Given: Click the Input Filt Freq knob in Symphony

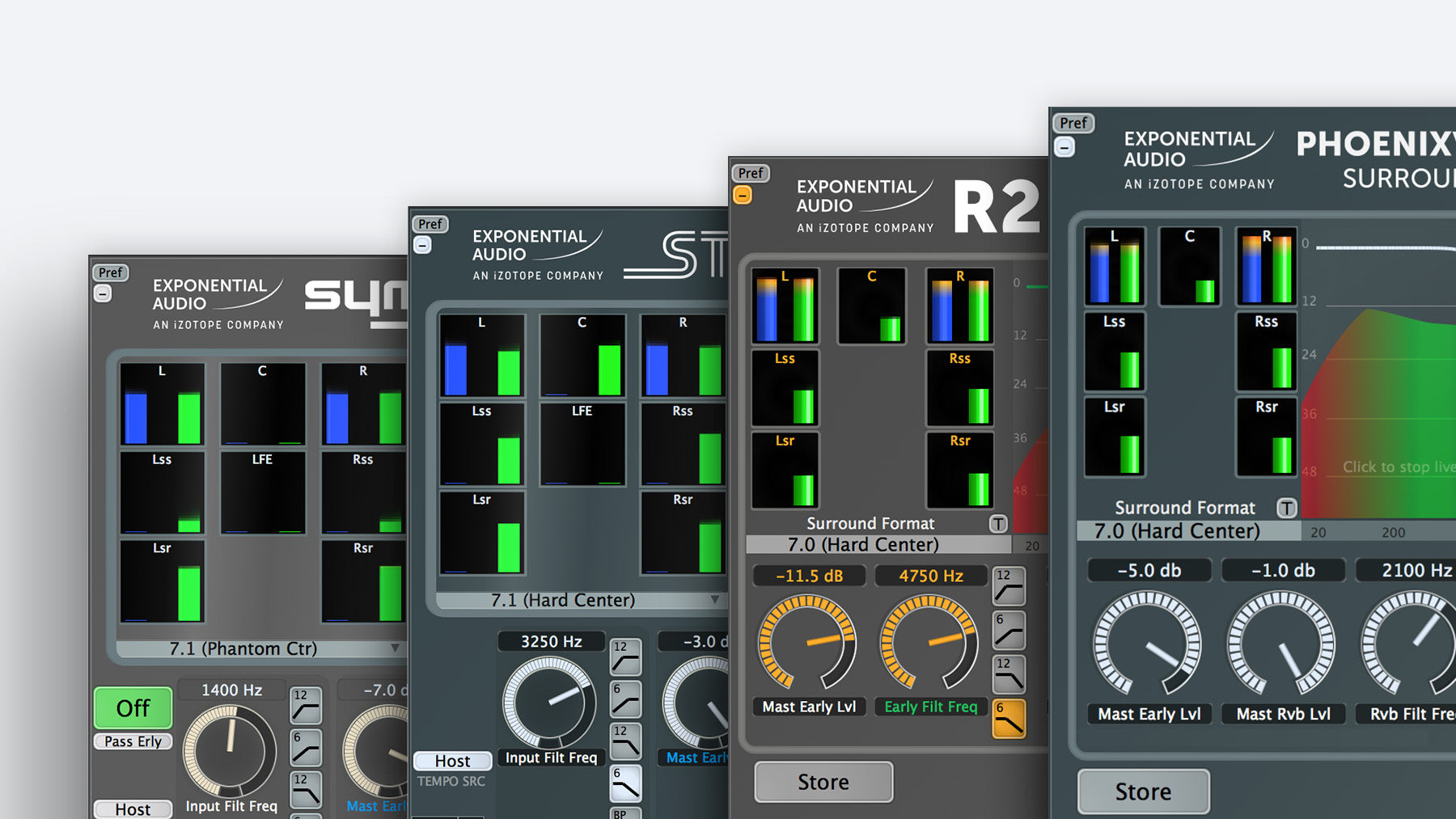Looking at the screenshot, I should tap(231, 750).
